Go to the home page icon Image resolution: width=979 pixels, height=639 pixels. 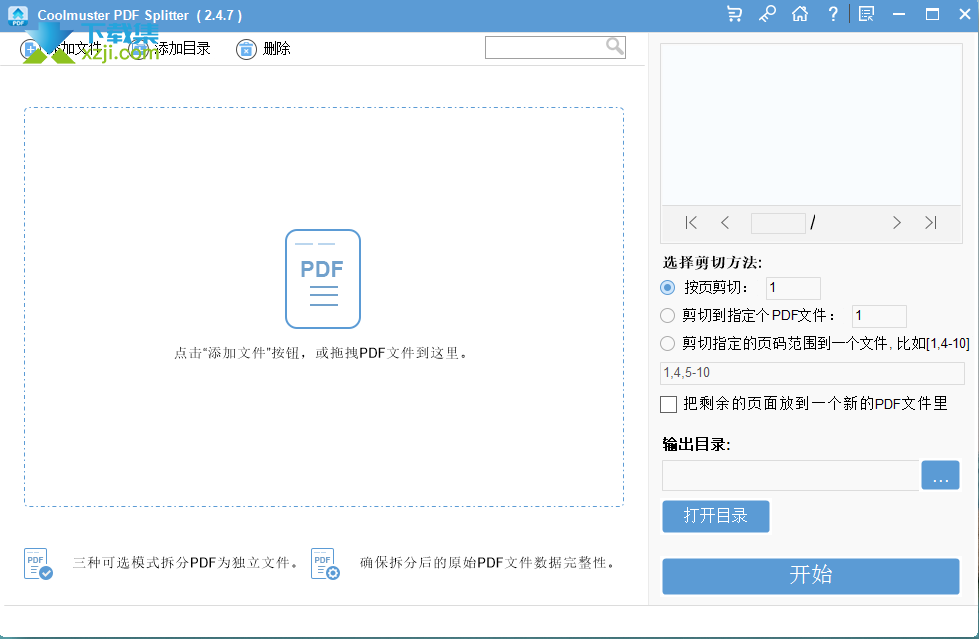point(800,14)
